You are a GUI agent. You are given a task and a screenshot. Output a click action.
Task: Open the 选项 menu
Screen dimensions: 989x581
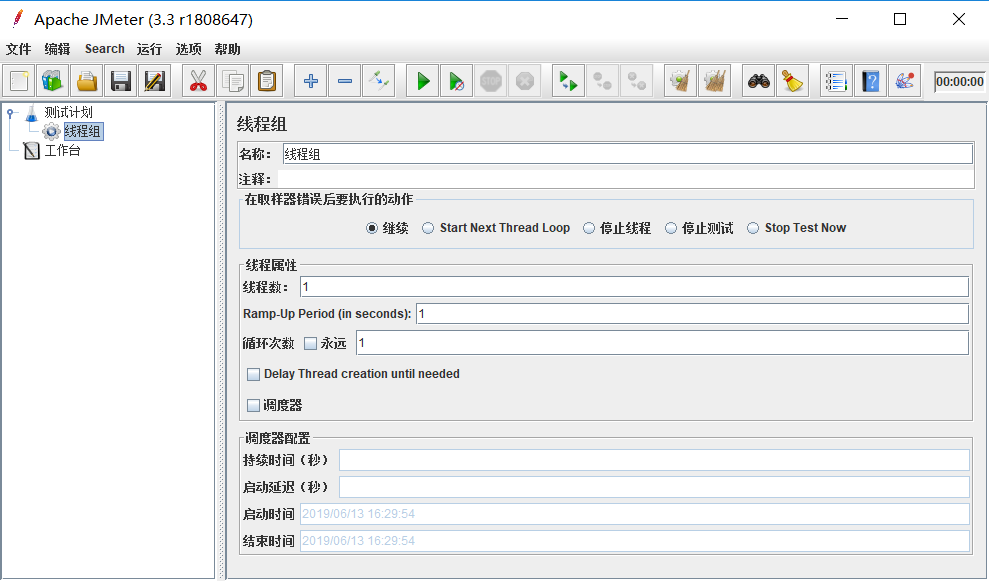click(x=189, y=49)
